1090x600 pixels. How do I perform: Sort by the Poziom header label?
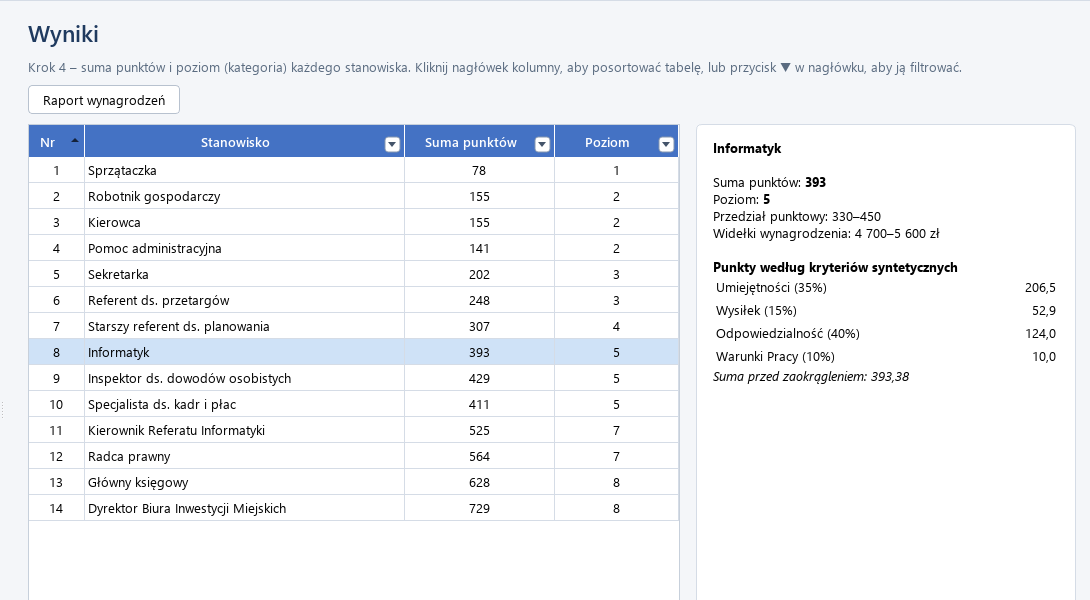607,143
